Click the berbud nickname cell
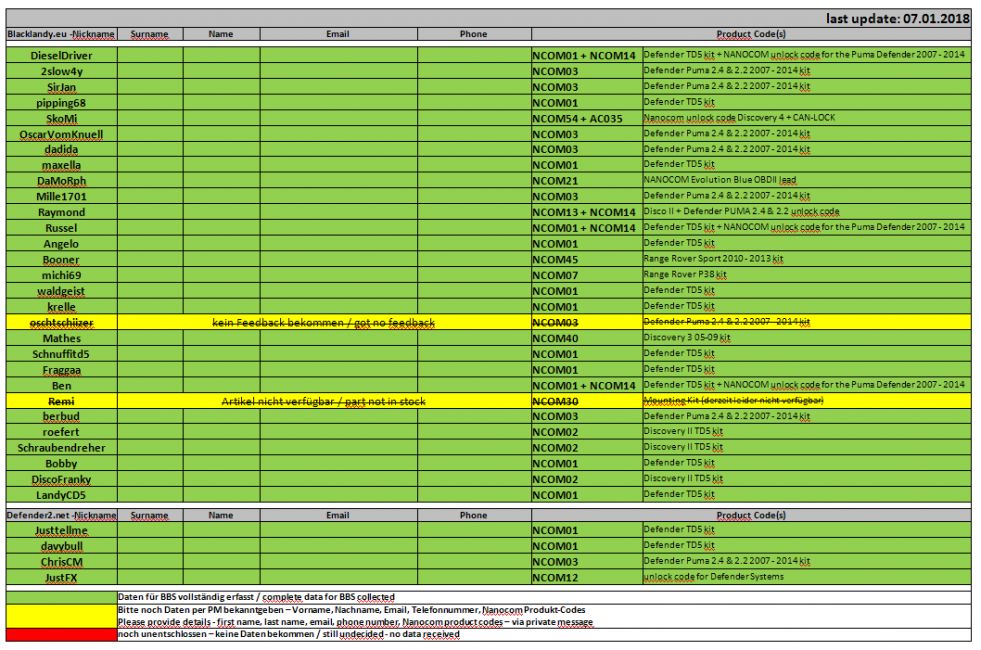981x650 pixels. 61,417
